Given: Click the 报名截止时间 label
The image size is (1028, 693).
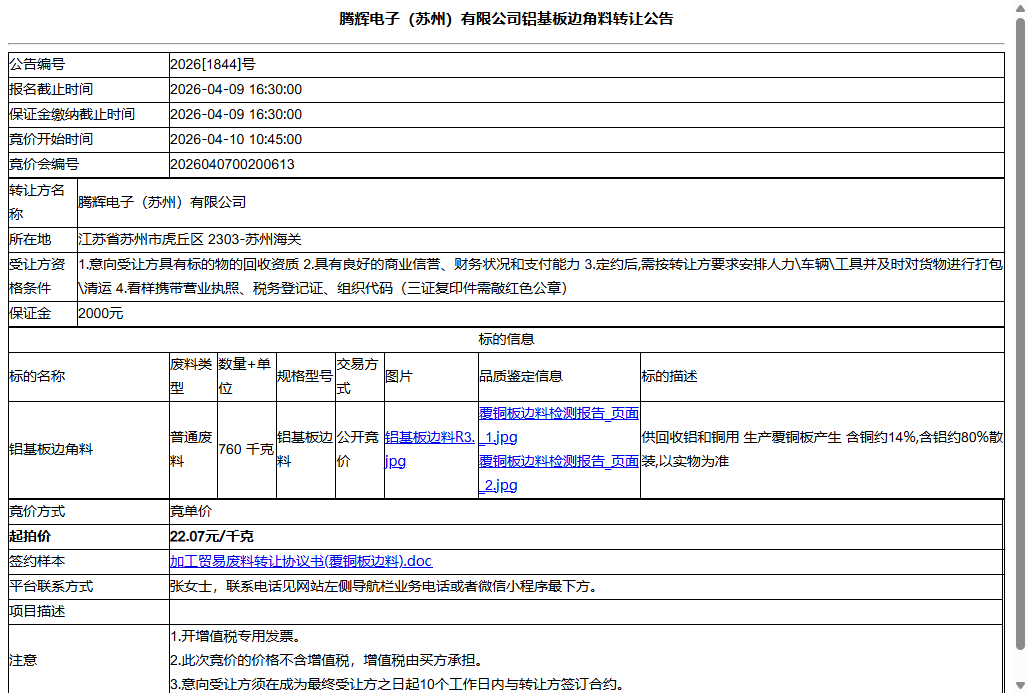Looking at the screenshot, I should point(50,89).
